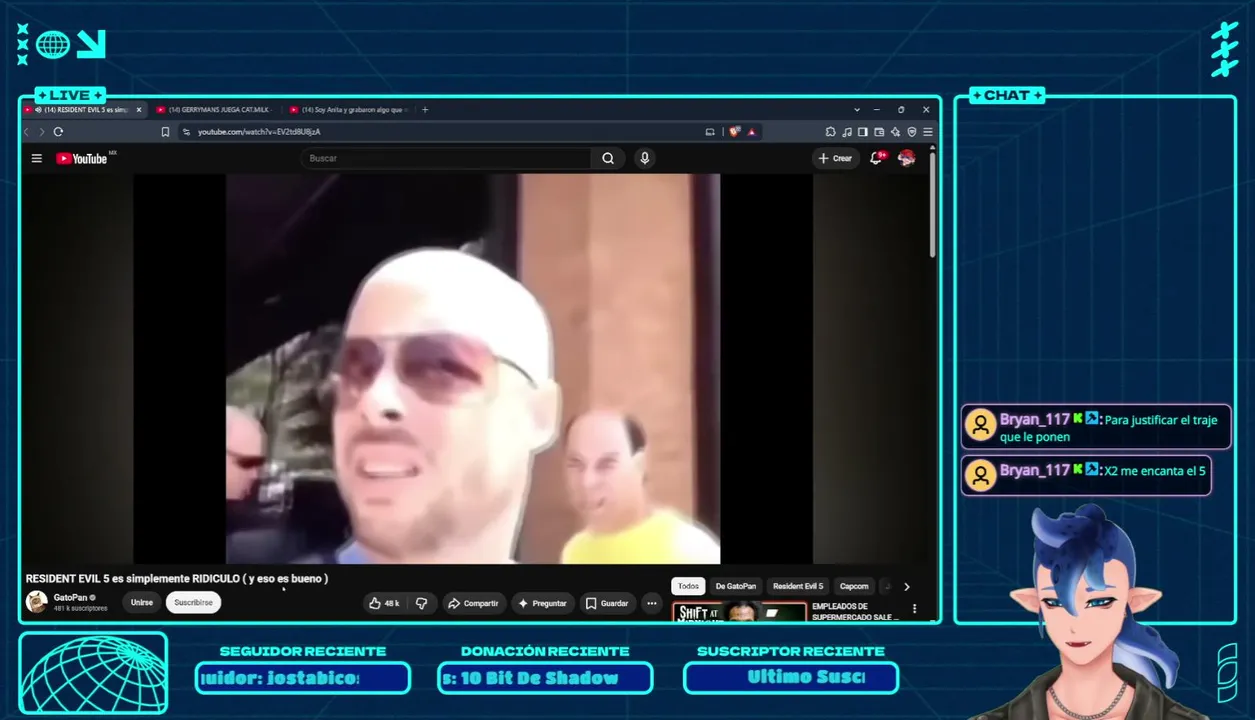Screen dimensions: 1255x720
Task: Click the video player area
Action: 473,369
